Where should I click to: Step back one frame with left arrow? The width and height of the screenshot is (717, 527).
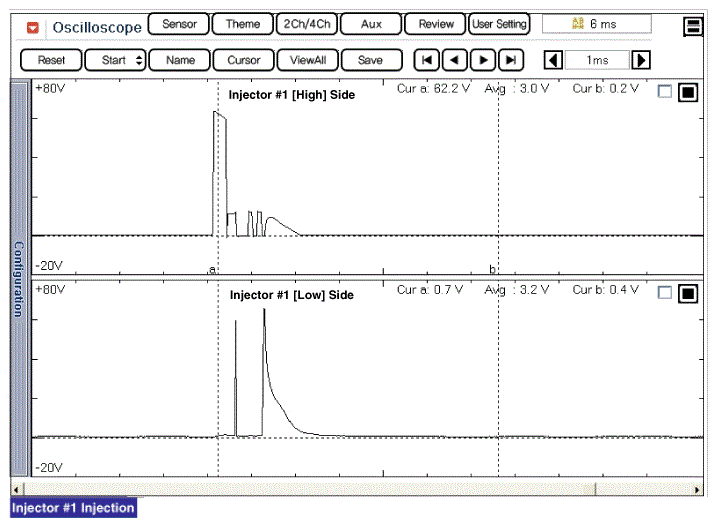(455, 60)
